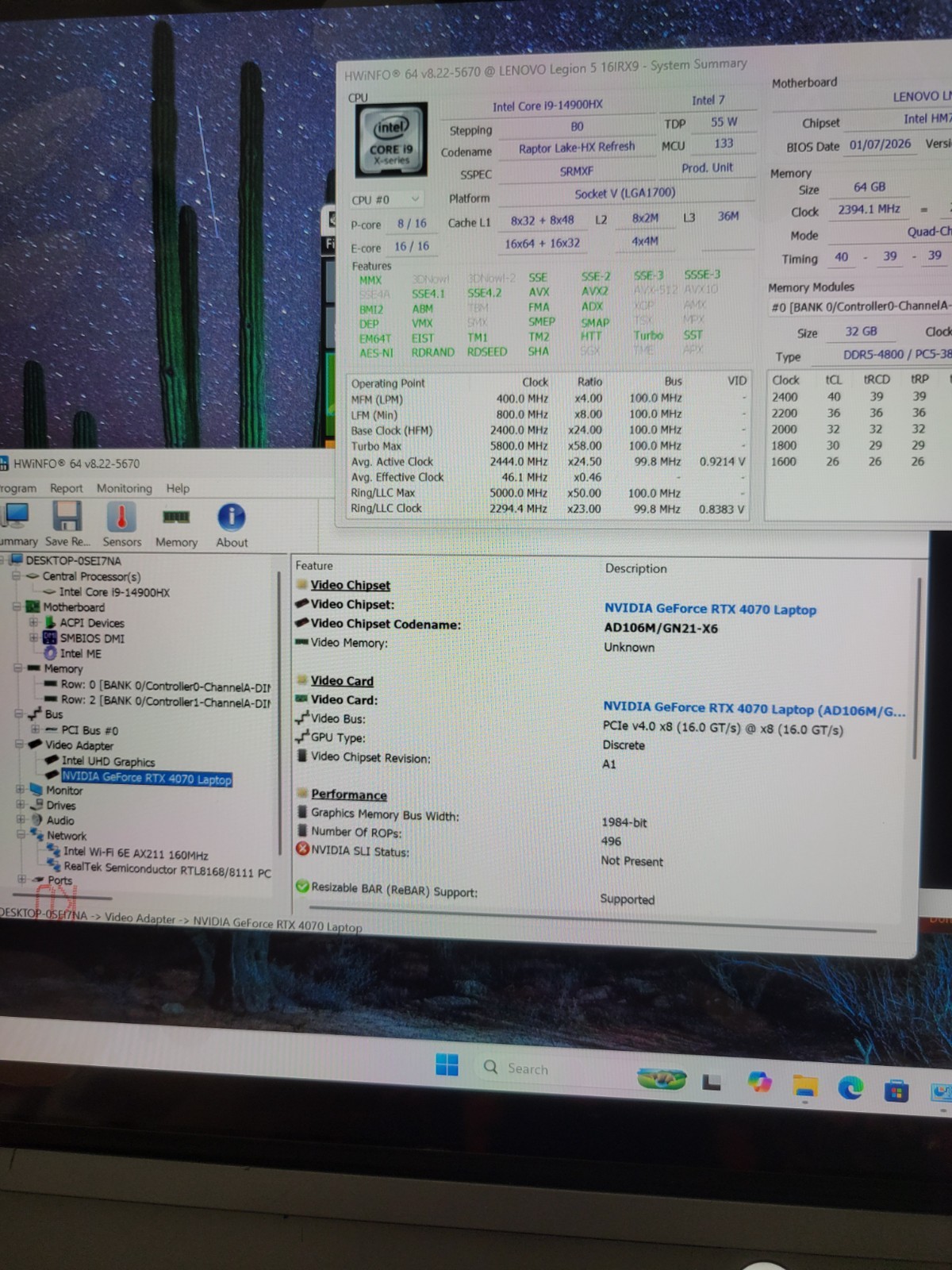
Task: Select memory Row: 0 BANK 0/Controller0 item
Action: [165, 685]
